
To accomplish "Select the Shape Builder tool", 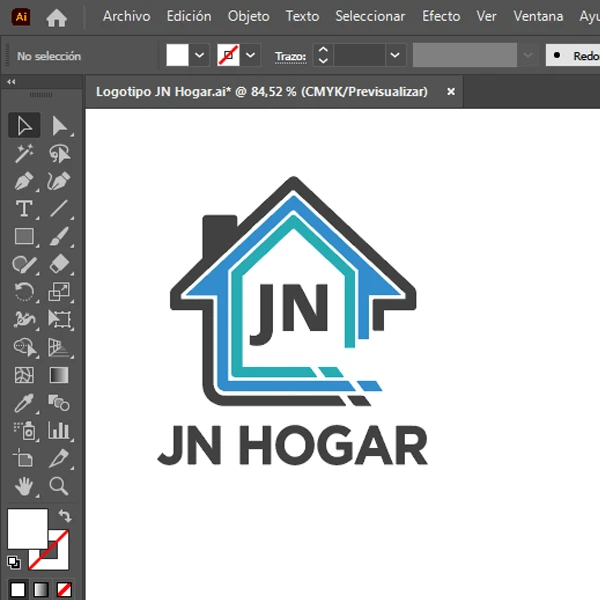I will click(24, 347).
